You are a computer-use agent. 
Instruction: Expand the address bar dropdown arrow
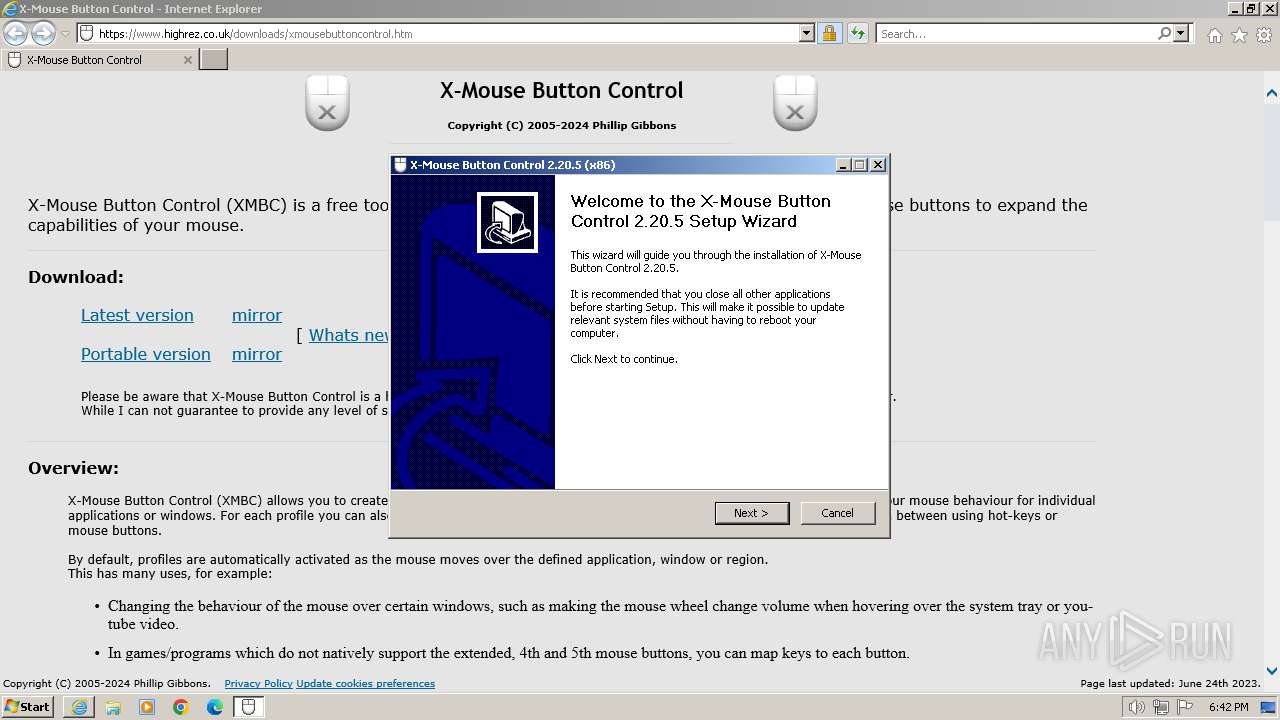point(807,33)
